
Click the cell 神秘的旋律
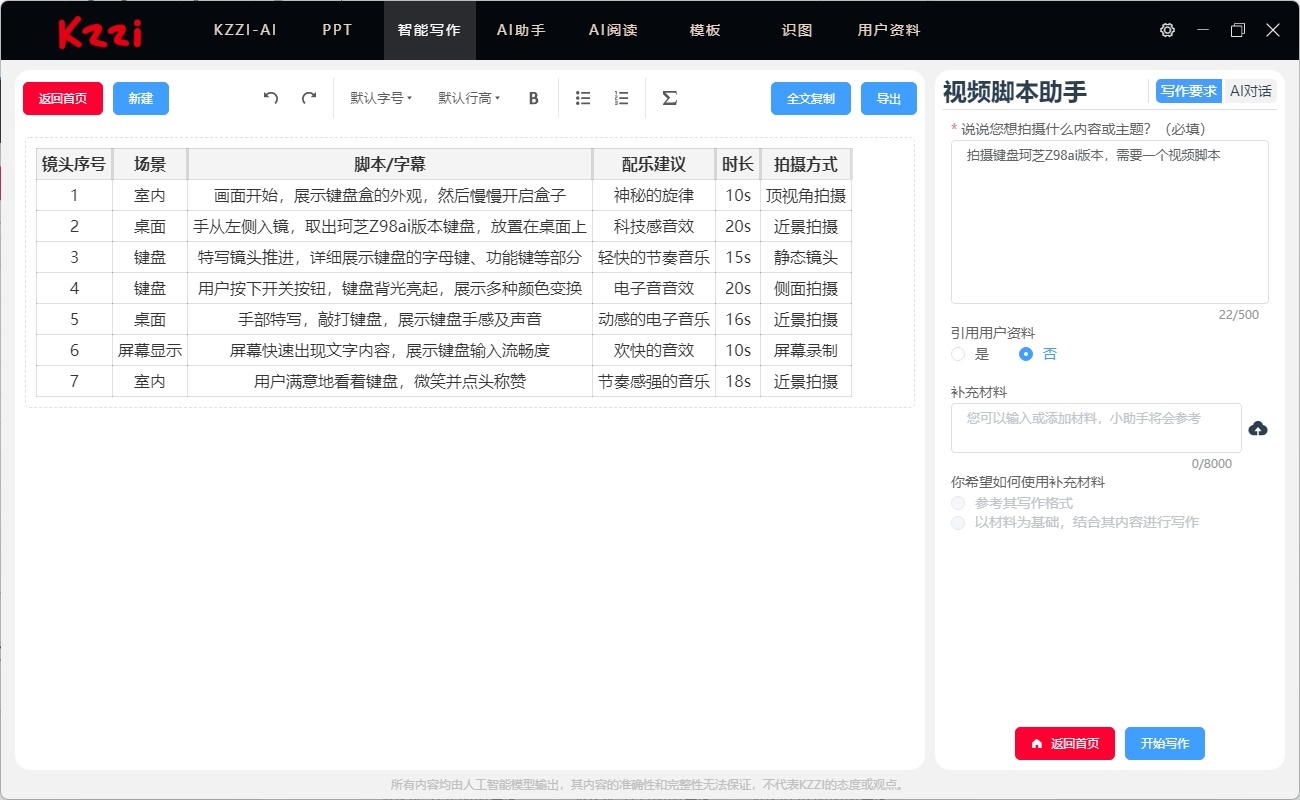(x=654, y=195)
